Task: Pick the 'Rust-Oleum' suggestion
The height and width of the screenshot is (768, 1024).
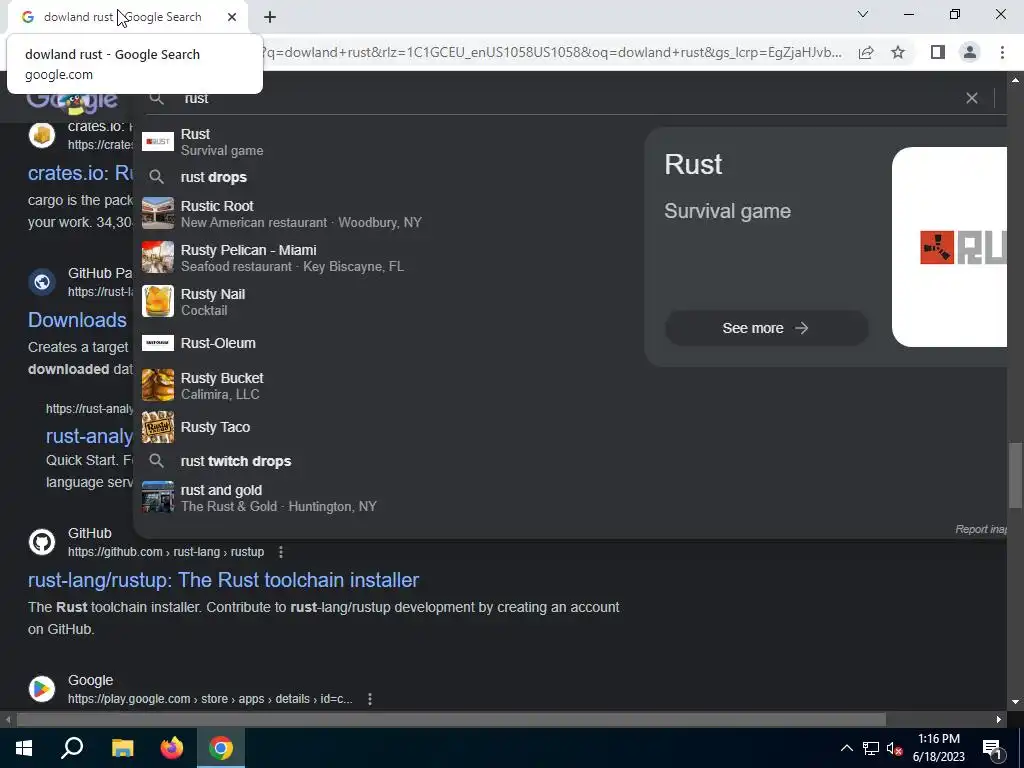Action: 387,343
